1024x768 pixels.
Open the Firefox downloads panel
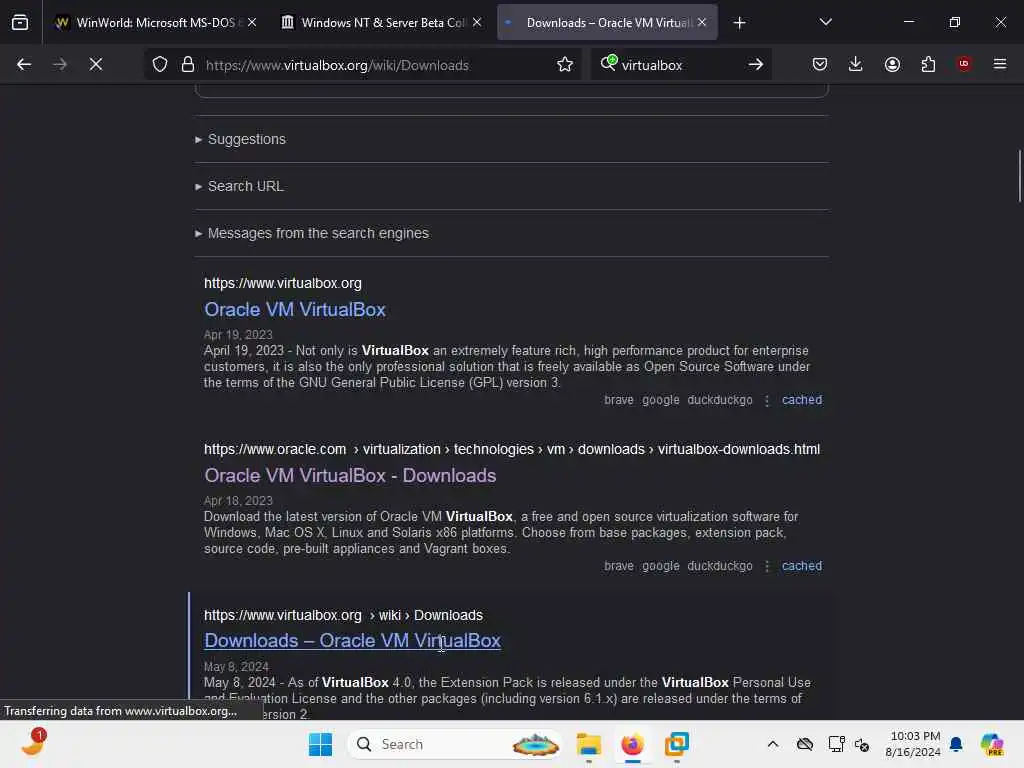(x=856, y=65)
